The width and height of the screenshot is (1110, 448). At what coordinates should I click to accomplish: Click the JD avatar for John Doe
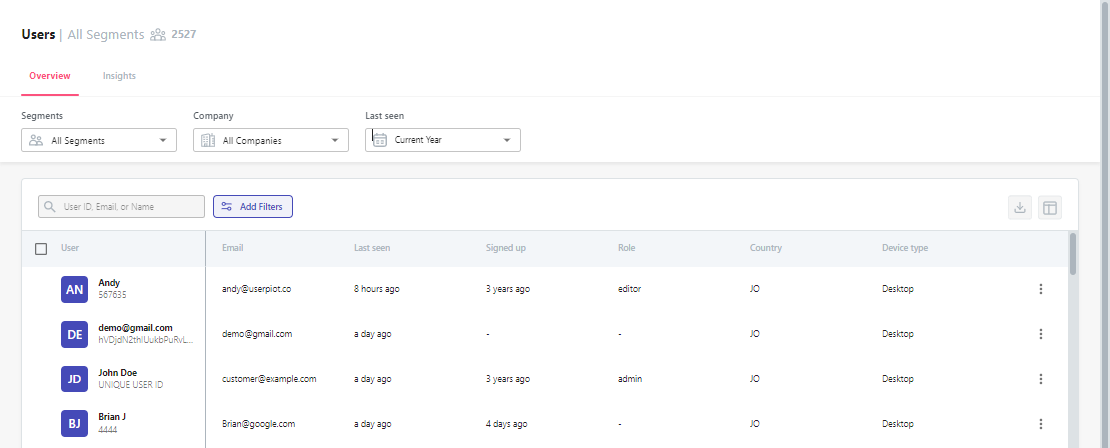(74, 379)
